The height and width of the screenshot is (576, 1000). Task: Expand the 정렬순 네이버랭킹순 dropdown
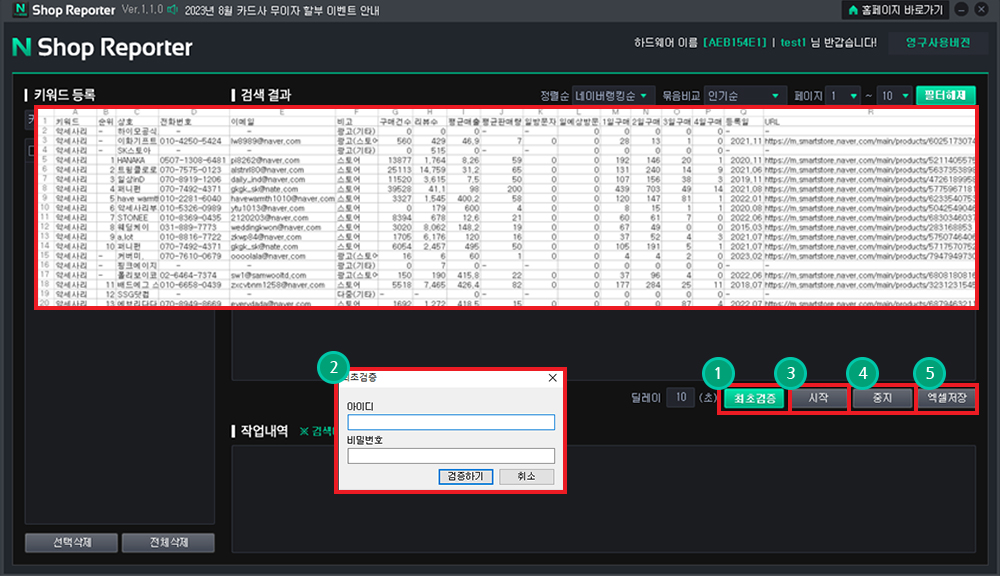(x=612, y=96)
